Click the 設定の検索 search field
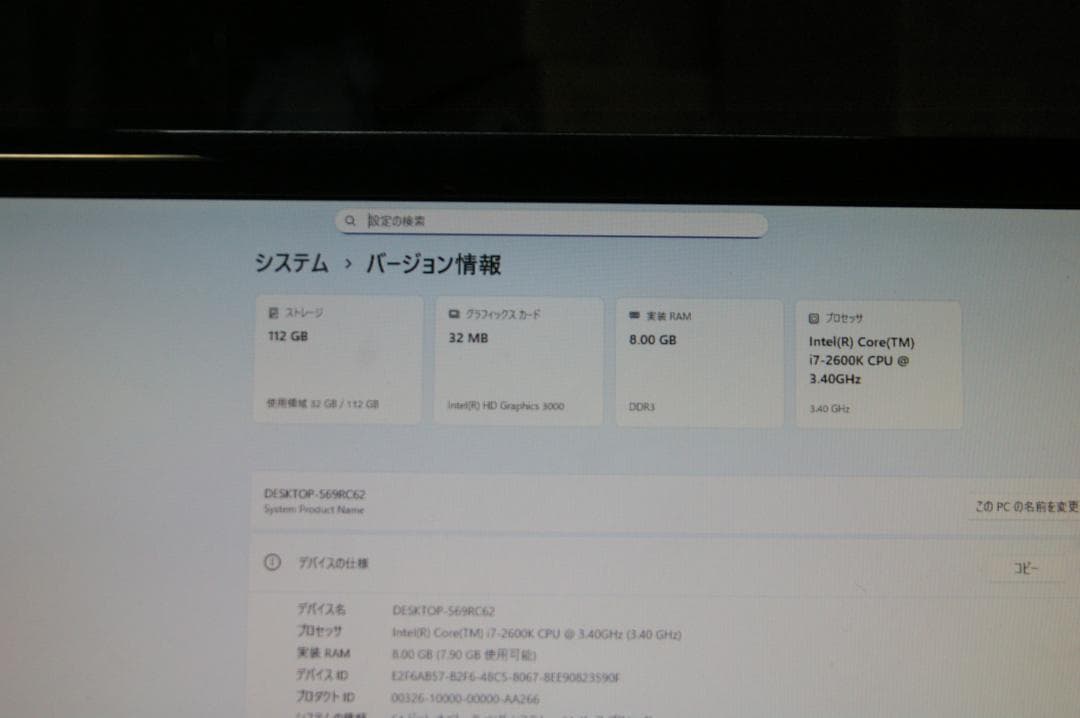Viewport: 1080px width, 718px height. (550, 220)
